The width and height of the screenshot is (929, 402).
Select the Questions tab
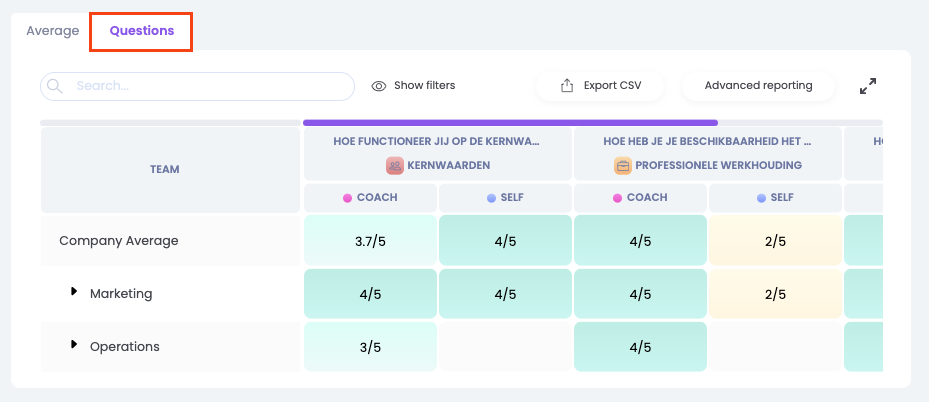(x=142, y=31)
